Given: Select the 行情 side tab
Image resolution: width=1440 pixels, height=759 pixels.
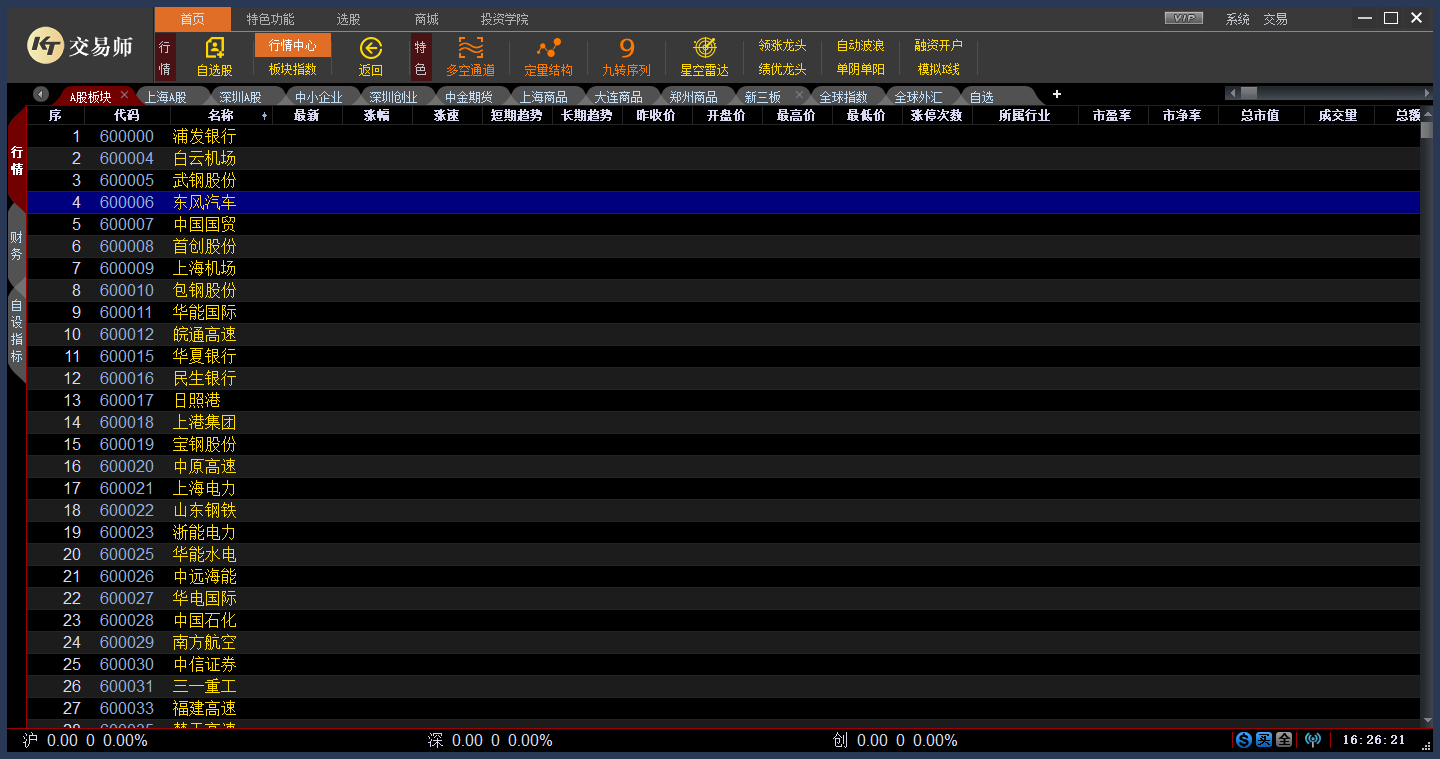Looking at the screenshot, I should coord(16,161).
